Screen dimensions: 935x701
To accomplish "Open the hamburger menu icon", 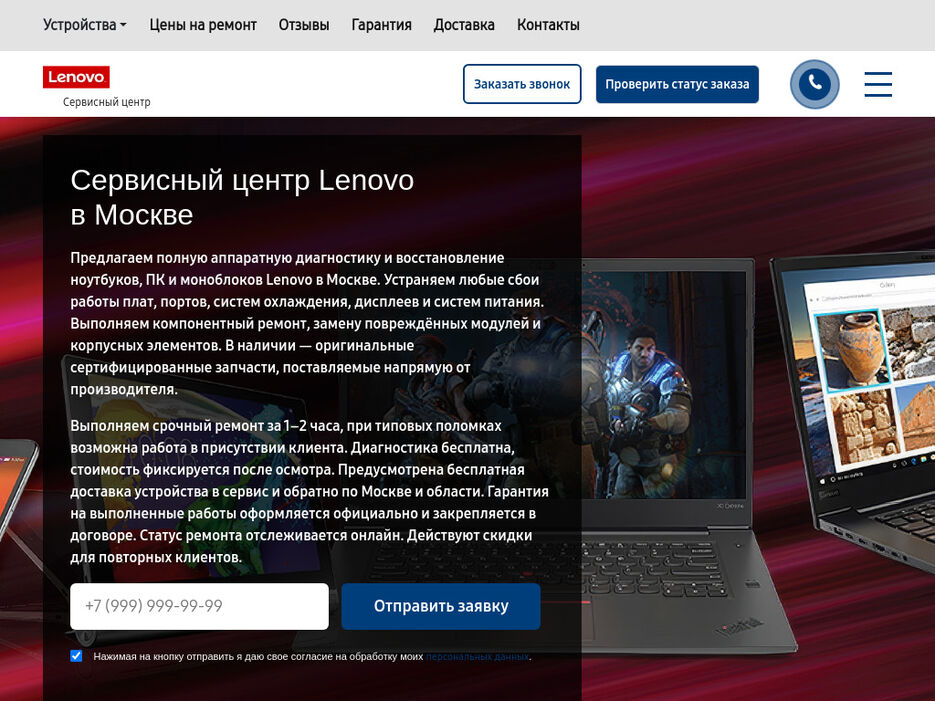I will point(878,84).
